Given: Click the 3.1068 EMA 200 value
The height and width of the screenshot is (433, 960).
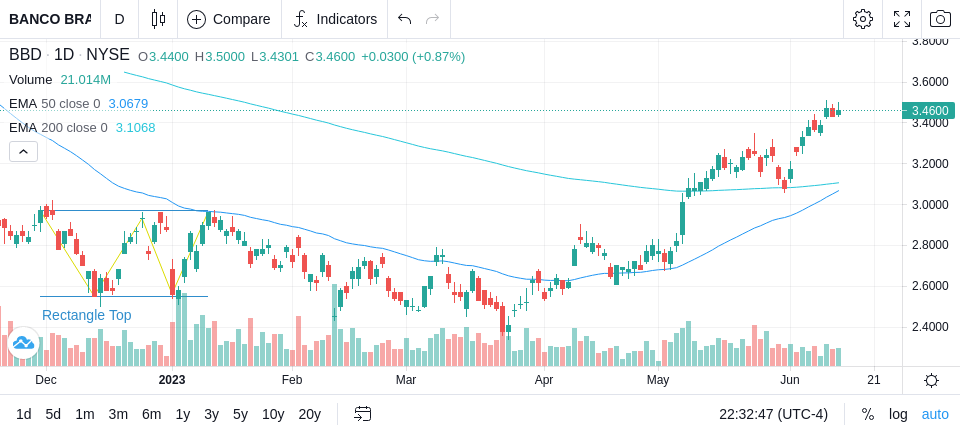Looking at the screenshot, I should [135, 127].
